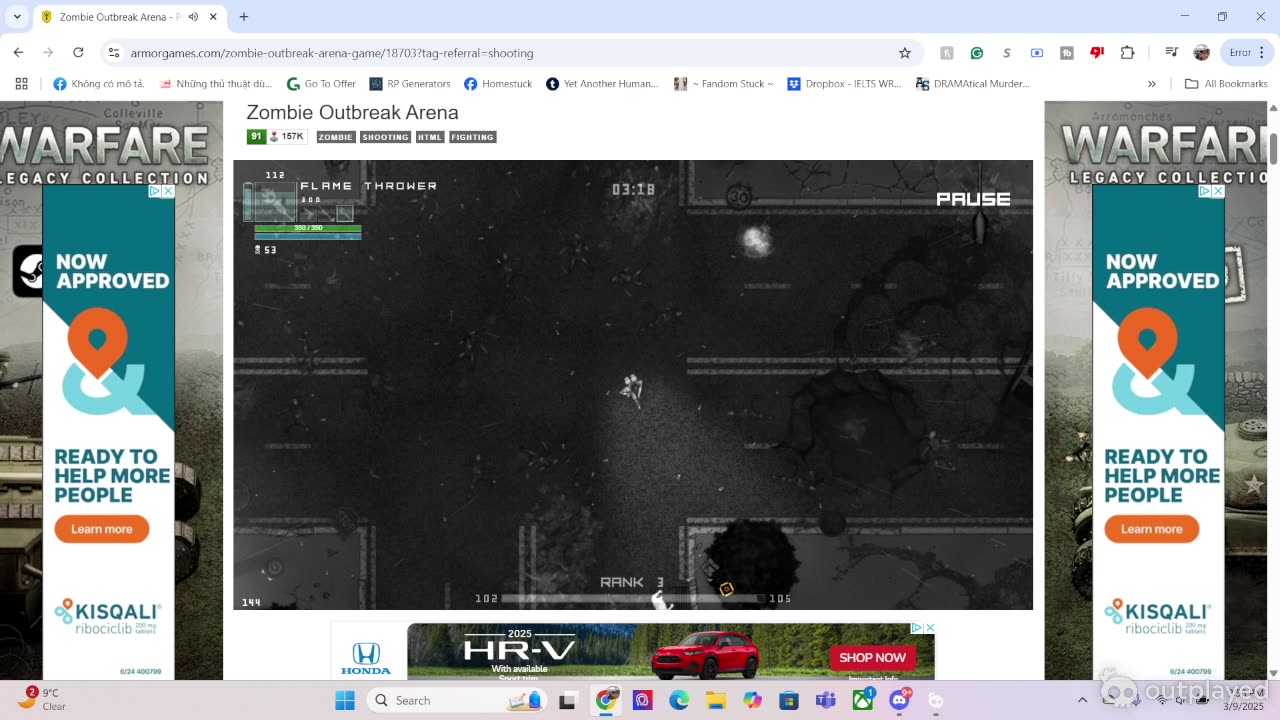Open the Yet Another Human bookmark
The width and height of the screenshot is (1280, 720).
[x=601, y=84]
